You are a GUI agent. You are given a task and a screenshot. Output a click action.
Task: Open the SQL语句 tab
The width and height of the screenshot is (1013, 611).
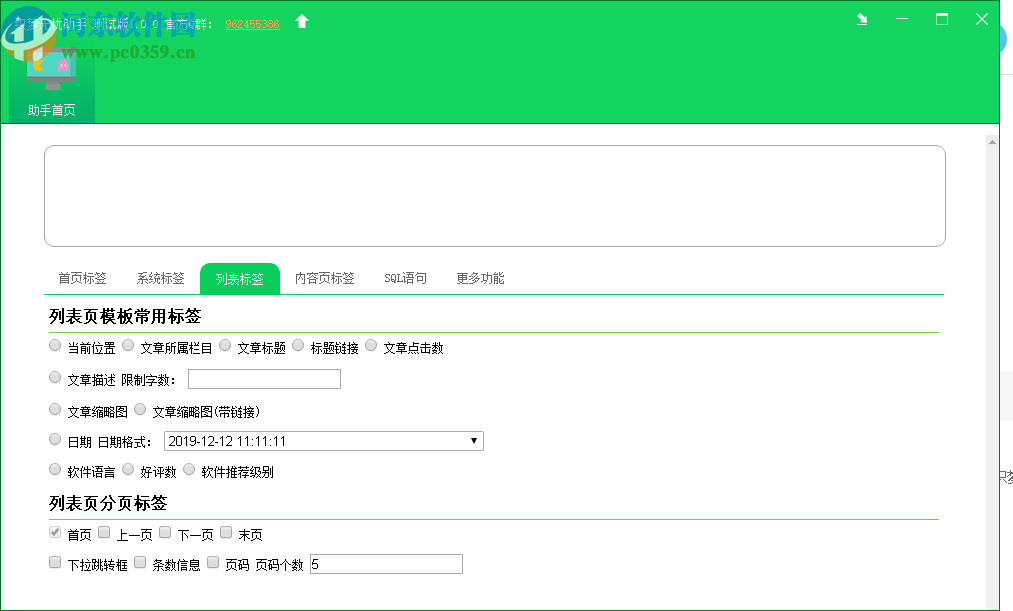tap(404, 278)
